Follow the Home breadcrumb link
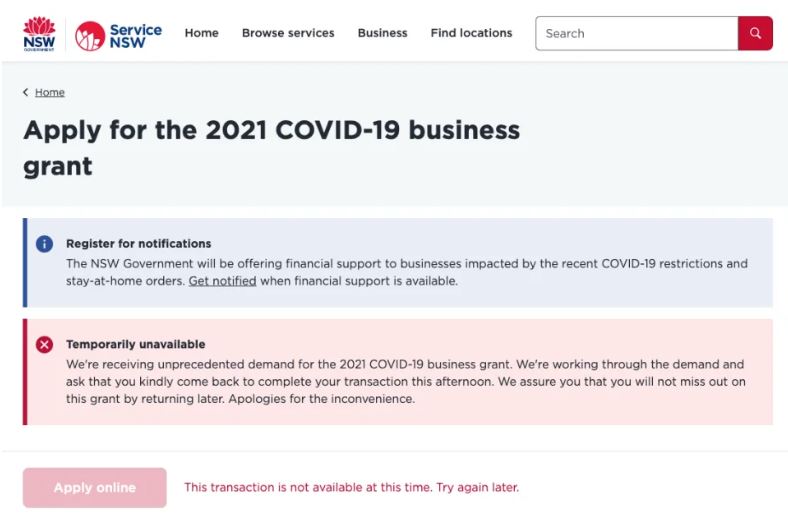The image size is (788, 517). click(x=50, y=92)
